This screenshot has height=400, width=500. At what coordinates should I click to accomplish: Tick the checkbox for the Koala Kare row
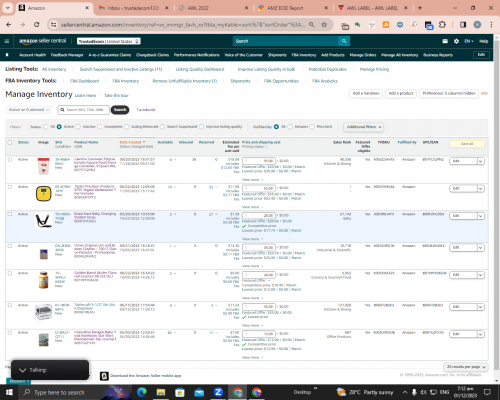pos(10,214)
